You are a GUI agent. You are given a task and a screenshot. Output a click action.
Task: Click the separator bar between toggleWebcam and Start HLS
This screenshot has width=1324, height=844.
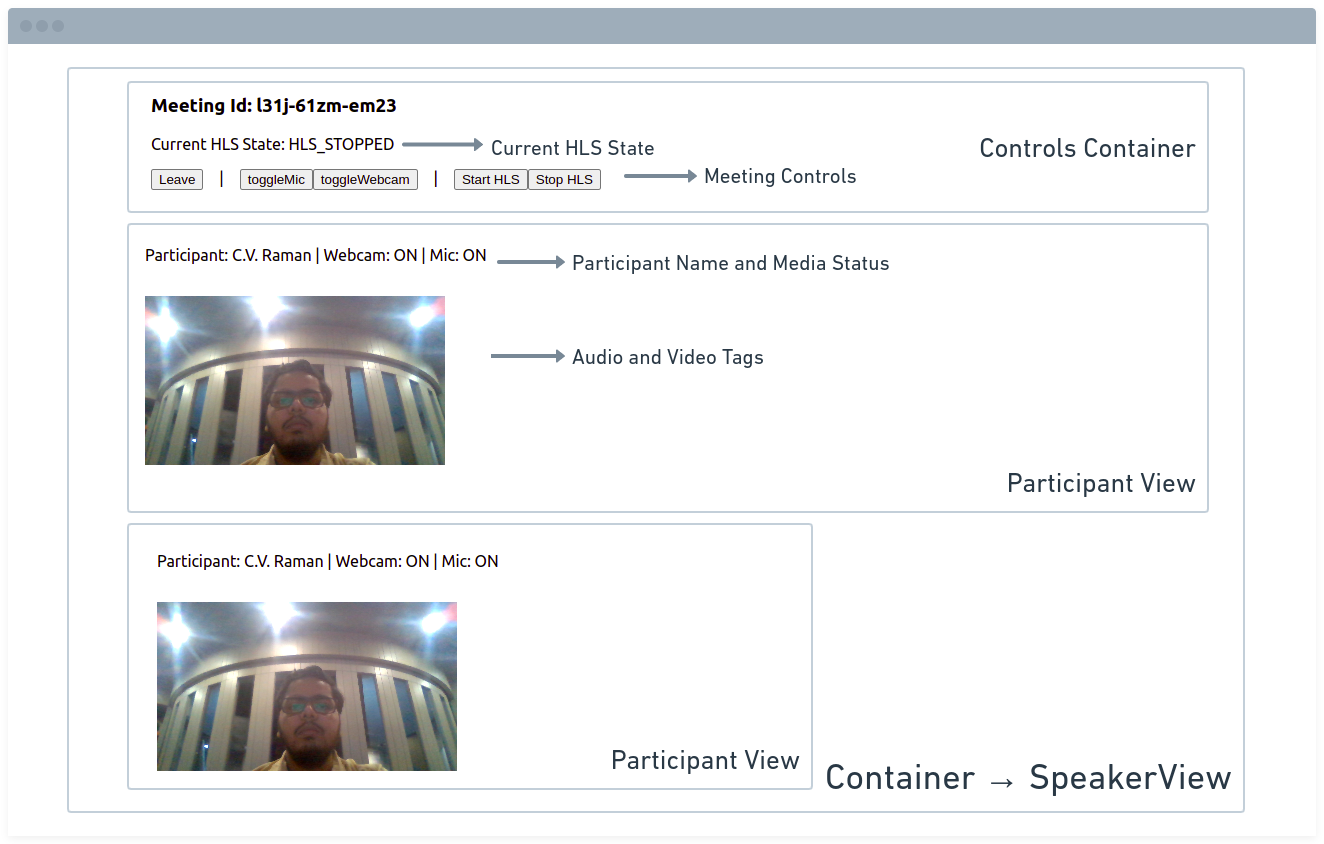click(x=436, y=179)
